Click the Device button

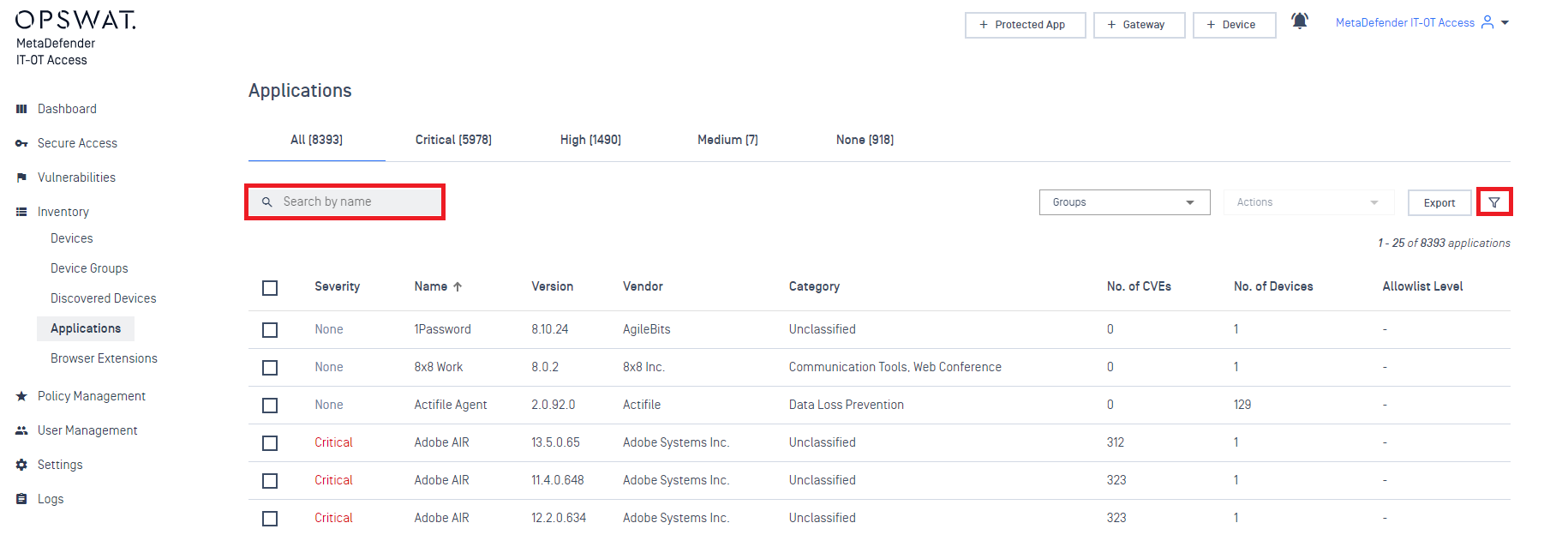(1235, 25)
